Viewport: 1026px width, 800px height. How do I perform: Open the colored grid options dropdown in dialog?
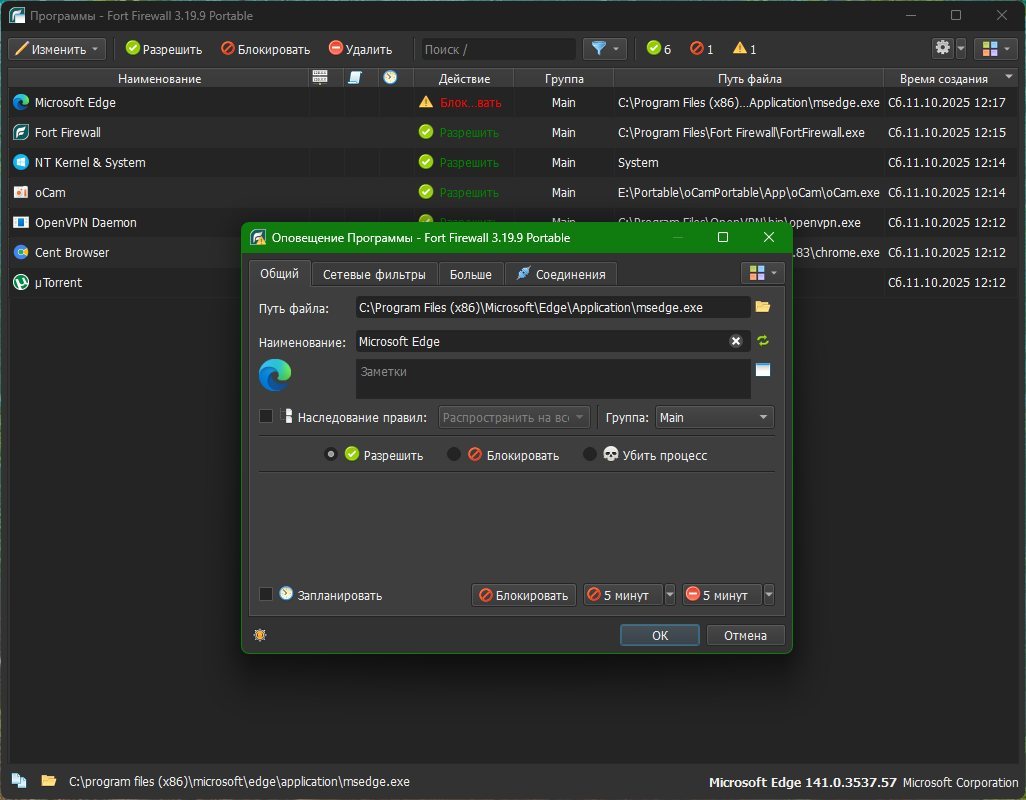(x=762, y=273)
